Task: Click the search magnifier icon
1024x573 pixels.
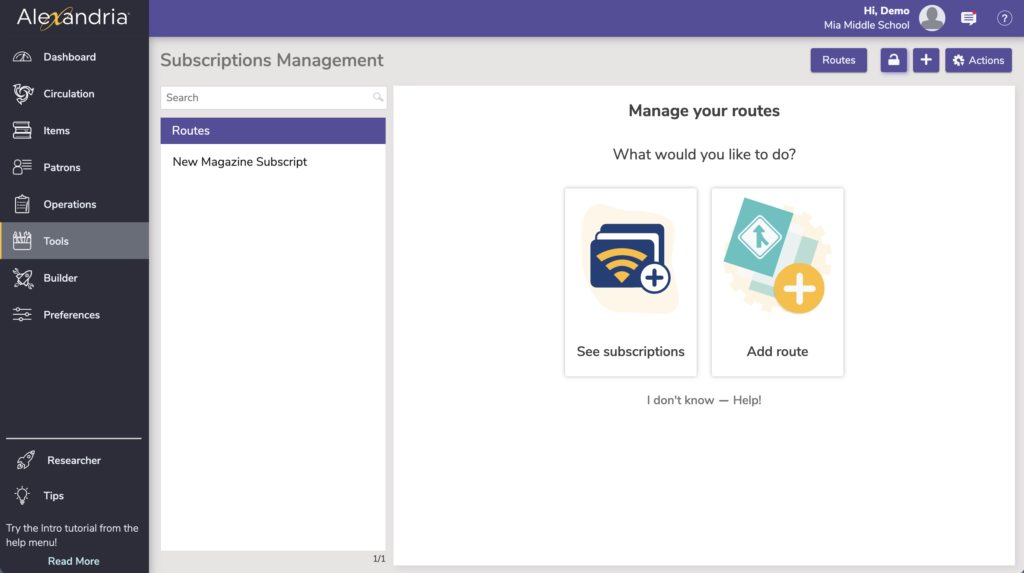Action: [378, 98]
